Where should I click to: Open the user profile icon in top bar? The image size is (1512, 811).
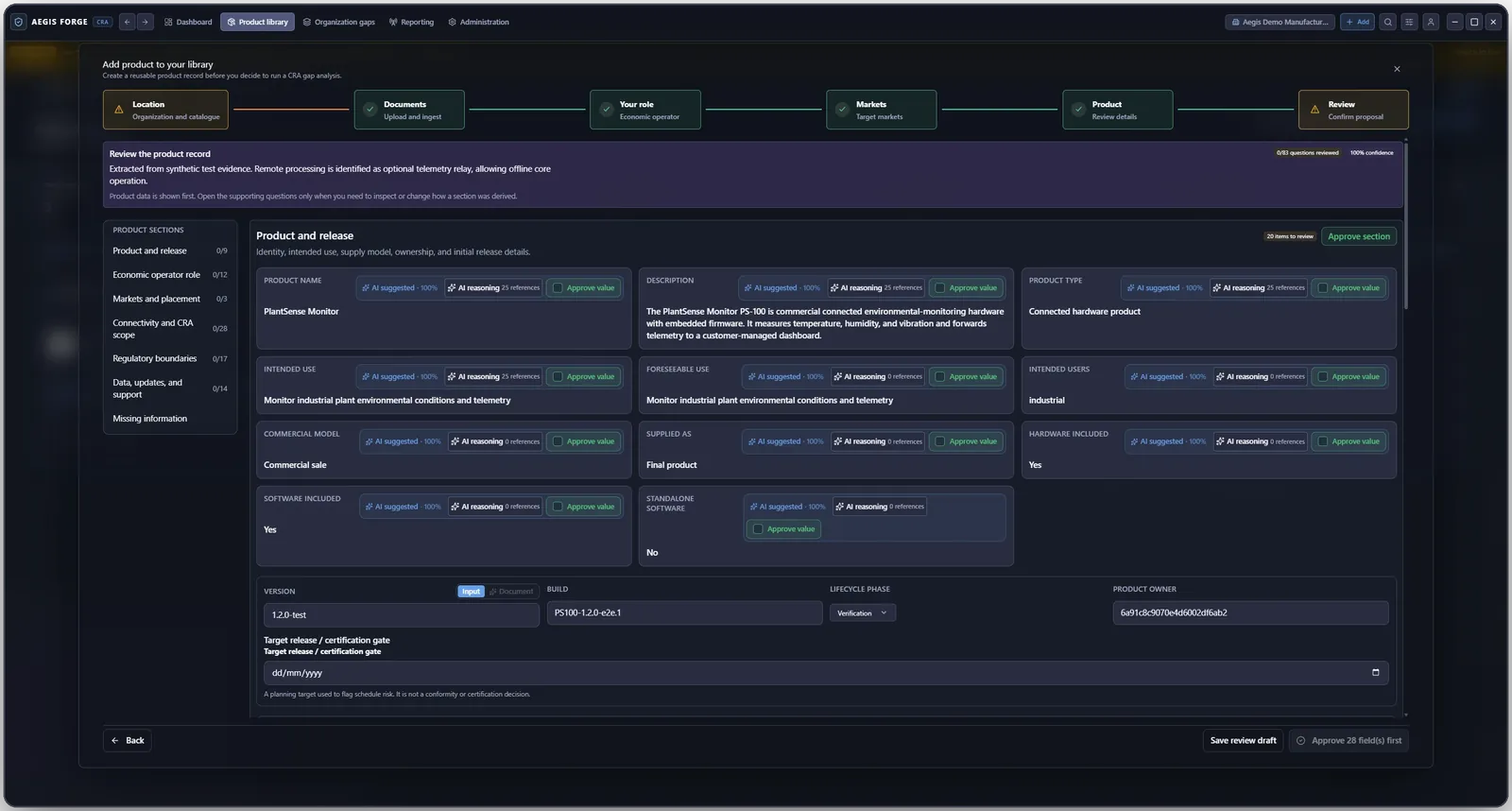point(1431,22)
